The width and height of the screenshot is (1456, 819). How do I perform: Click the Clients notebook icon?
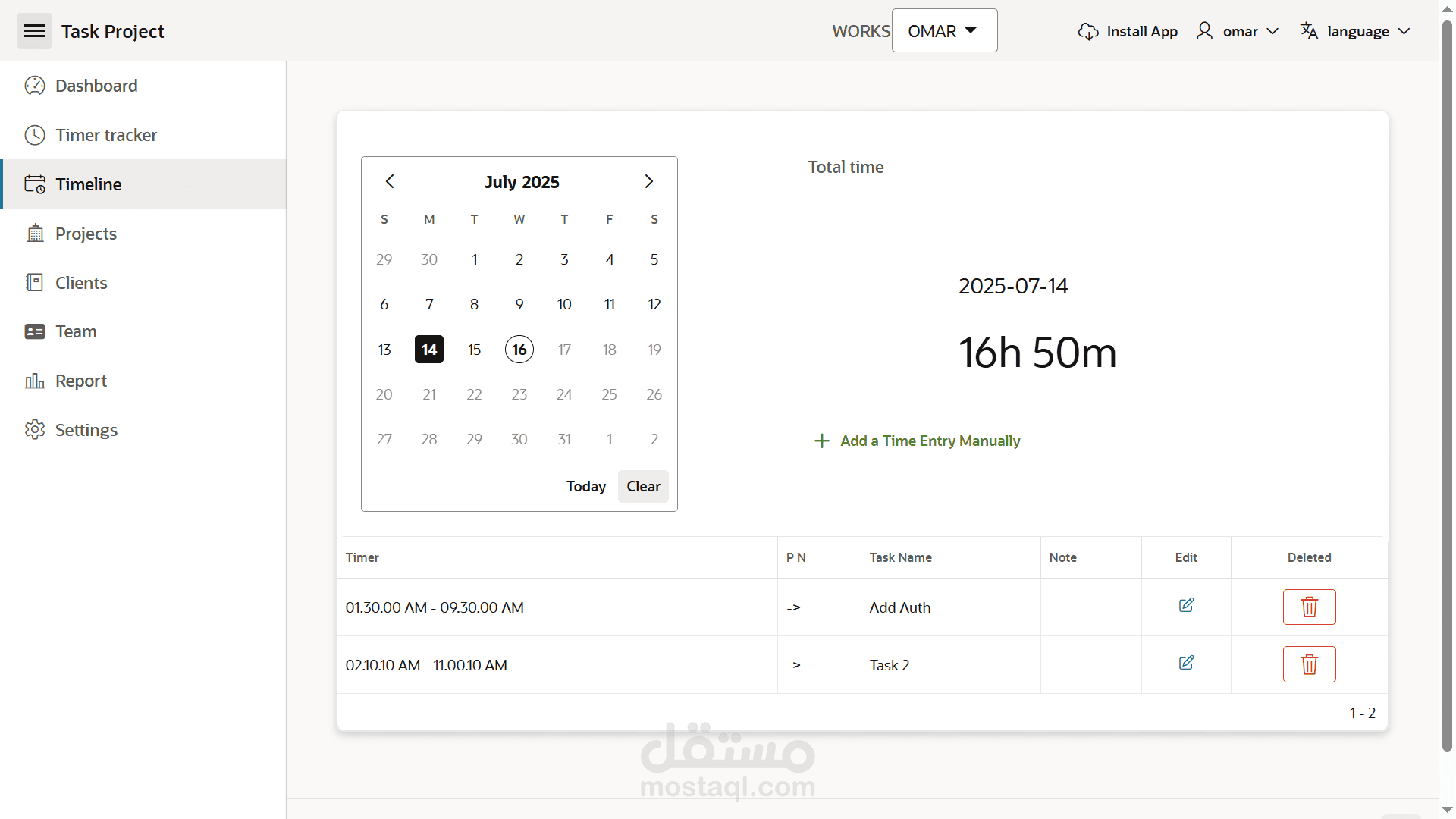(35, 283)
